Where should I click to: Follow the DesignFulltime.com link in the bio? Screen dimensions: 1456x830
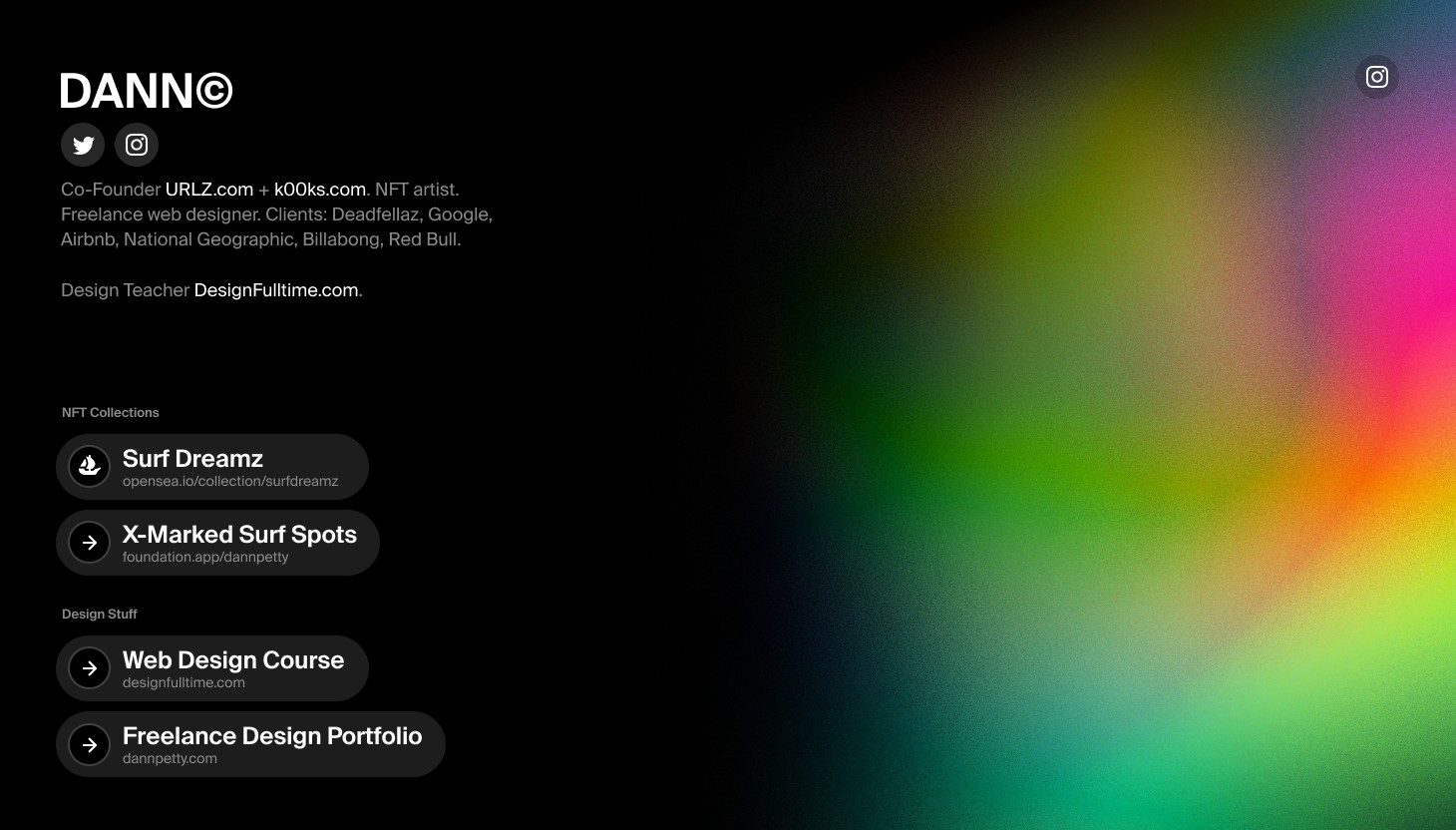coord(276,290)
